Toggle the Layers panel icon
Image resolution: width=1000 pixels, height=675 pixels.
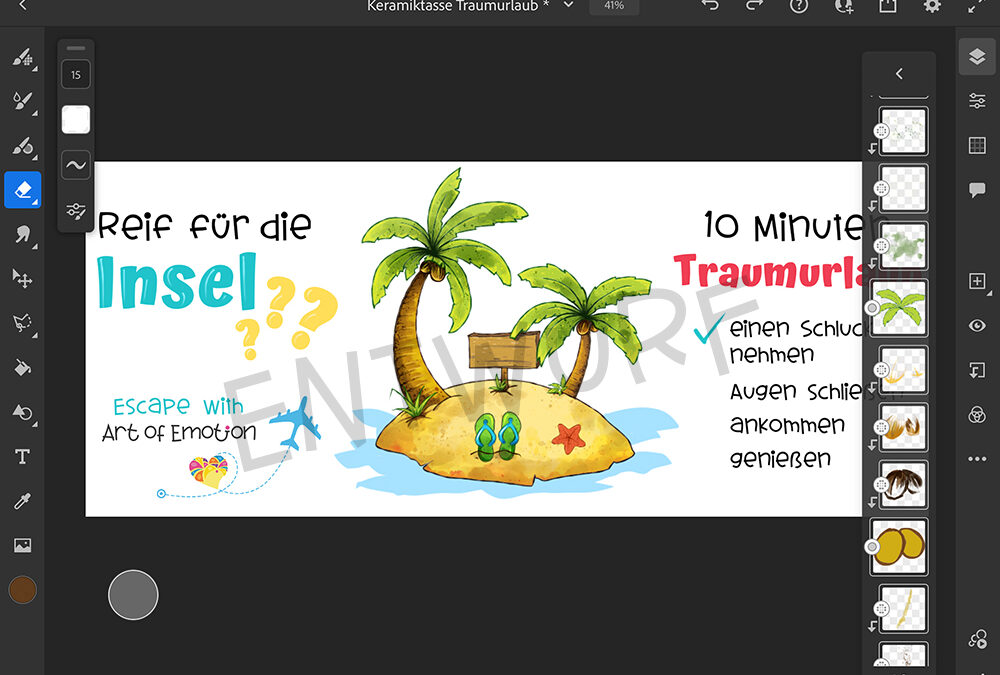(977, 57)
